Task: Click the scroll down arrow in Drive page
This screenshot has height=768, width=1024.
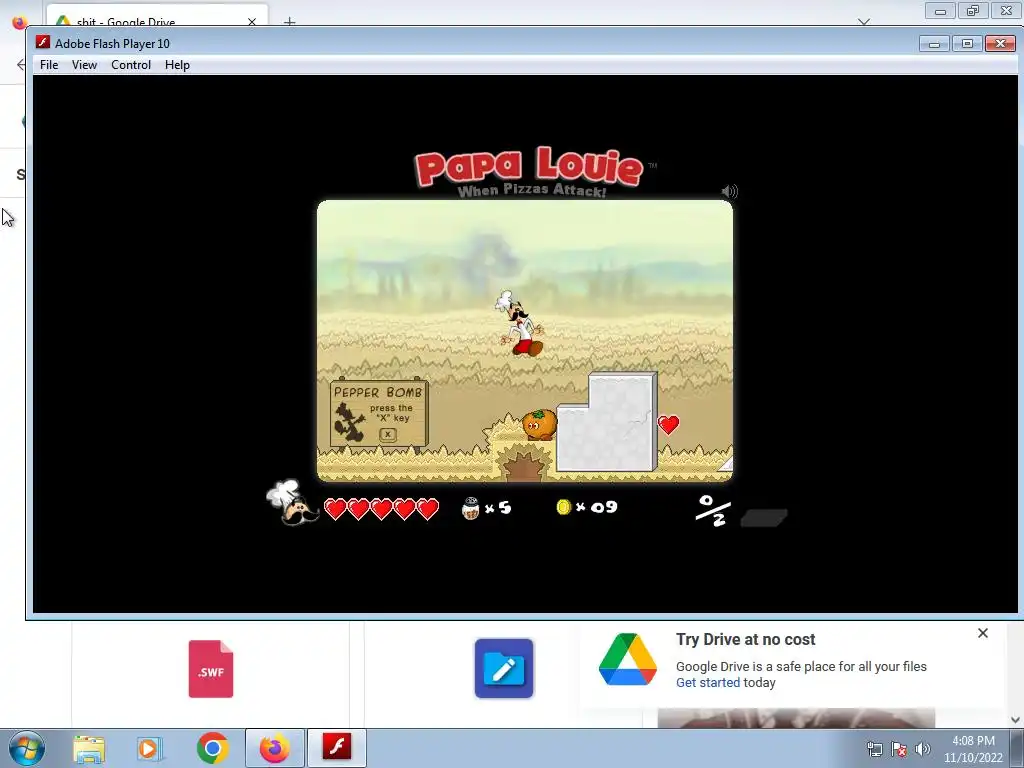Action: click(x=1016, y=720)
